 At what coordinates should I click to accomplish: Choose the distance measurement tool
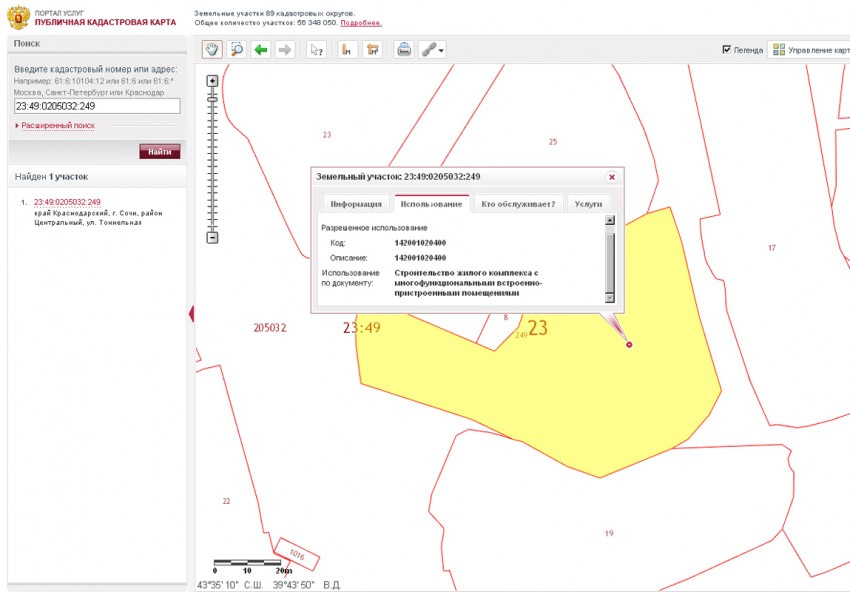coord(346,50)
